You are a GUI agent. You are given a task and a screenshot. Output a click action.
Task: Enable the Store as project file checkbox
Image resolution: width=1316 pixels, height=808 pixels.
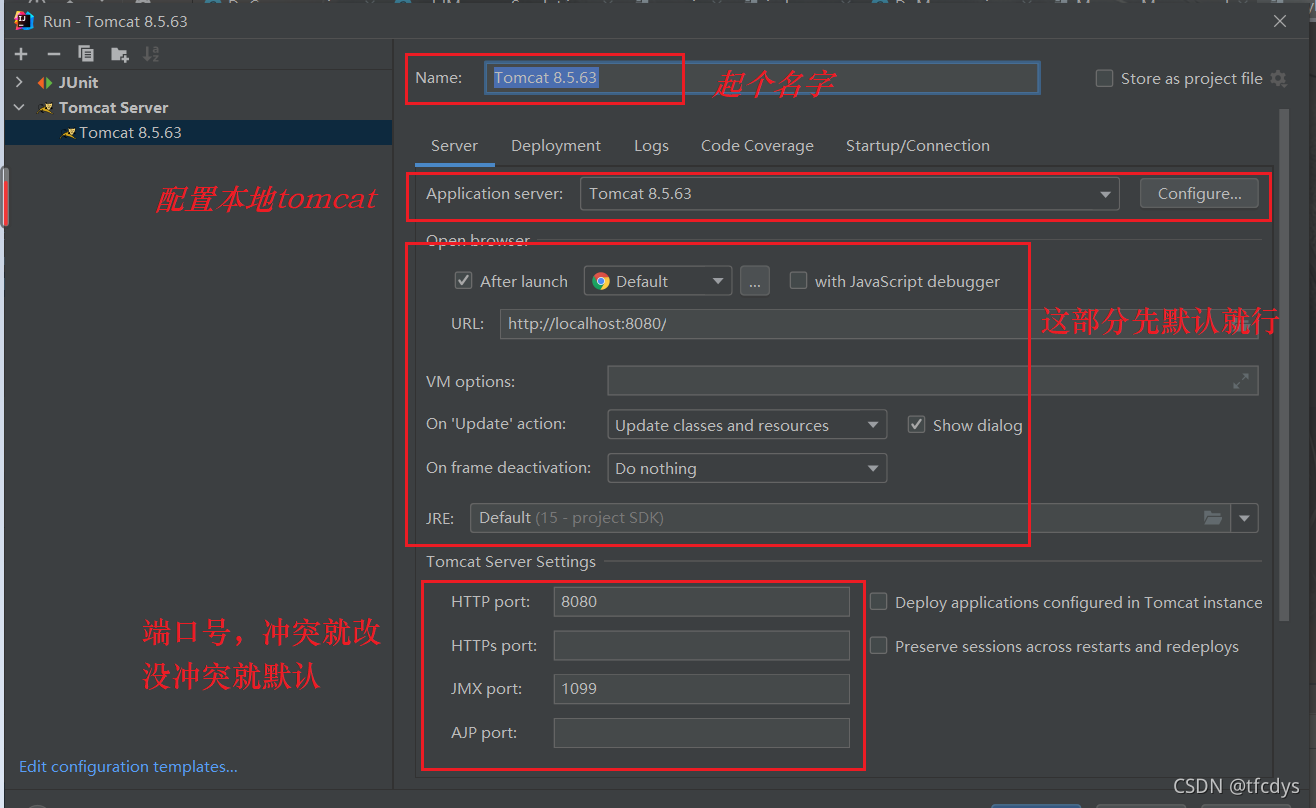tap(1104, 78)
